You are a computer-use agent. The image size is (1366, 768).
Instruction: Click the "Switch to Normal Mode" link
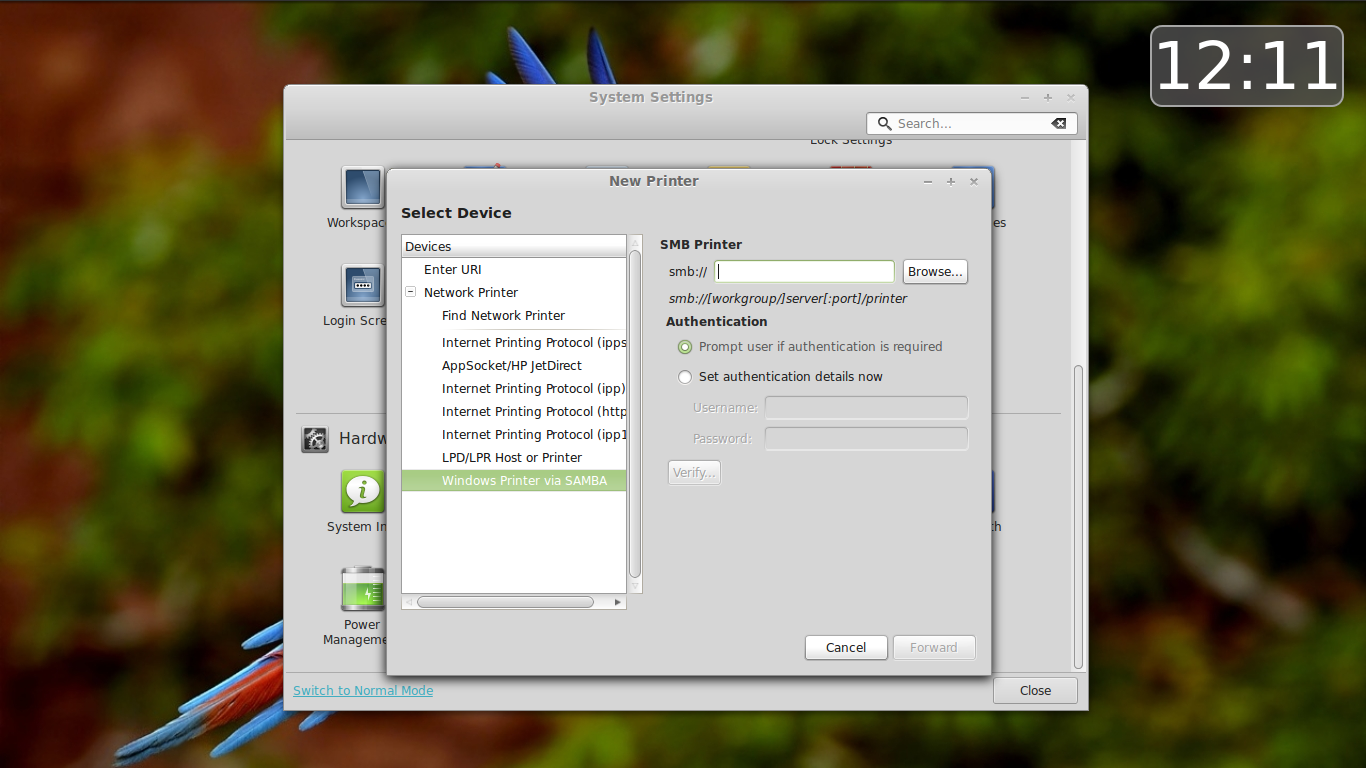click(x=362, y=690)
